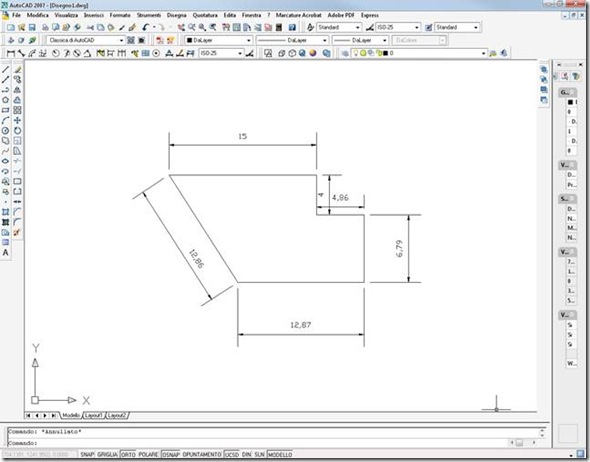Open the DaLayer linetype dropdown
Viewport: 590px width, 462px height.
pyautogui.click(x=292, y=40)
